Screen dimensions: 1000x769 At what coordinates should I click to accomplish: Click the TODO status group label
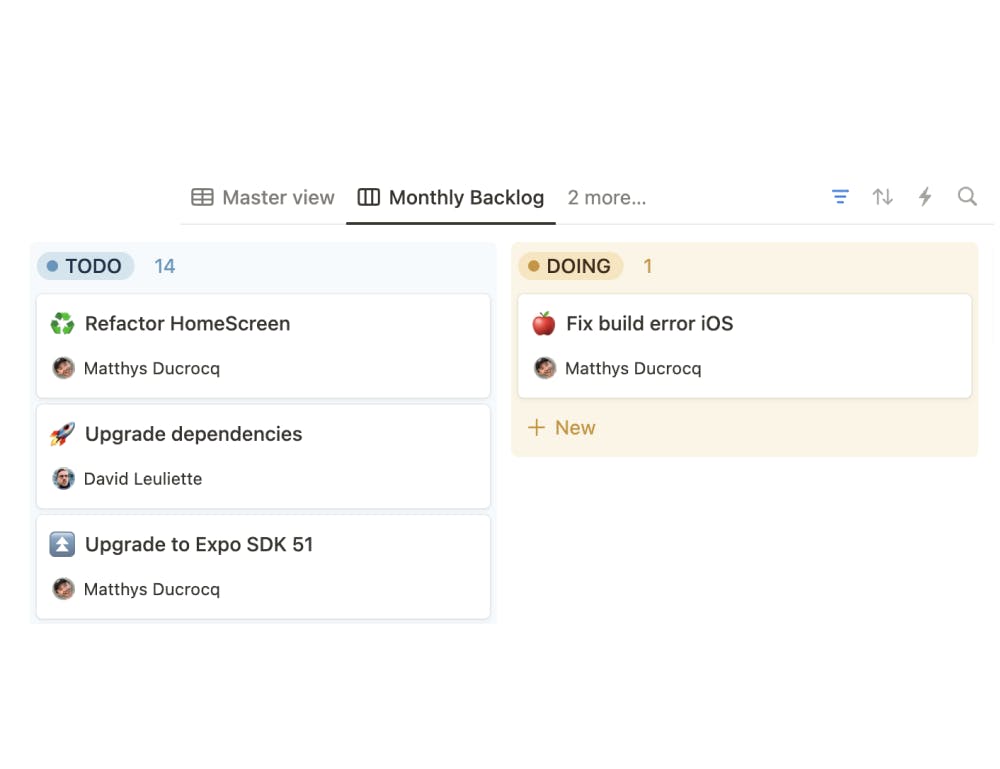[x=86, y=266]
